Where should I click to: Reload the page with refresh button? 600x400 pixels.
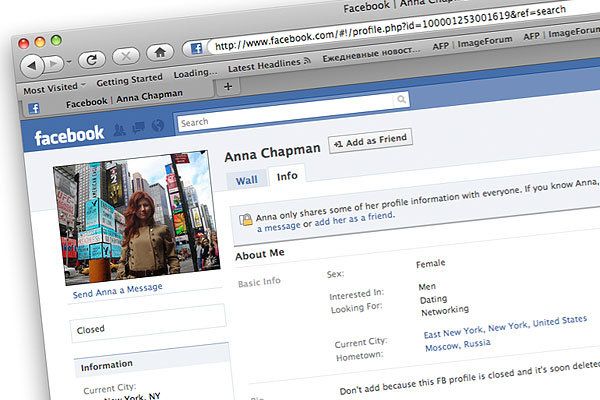[91, 60]
